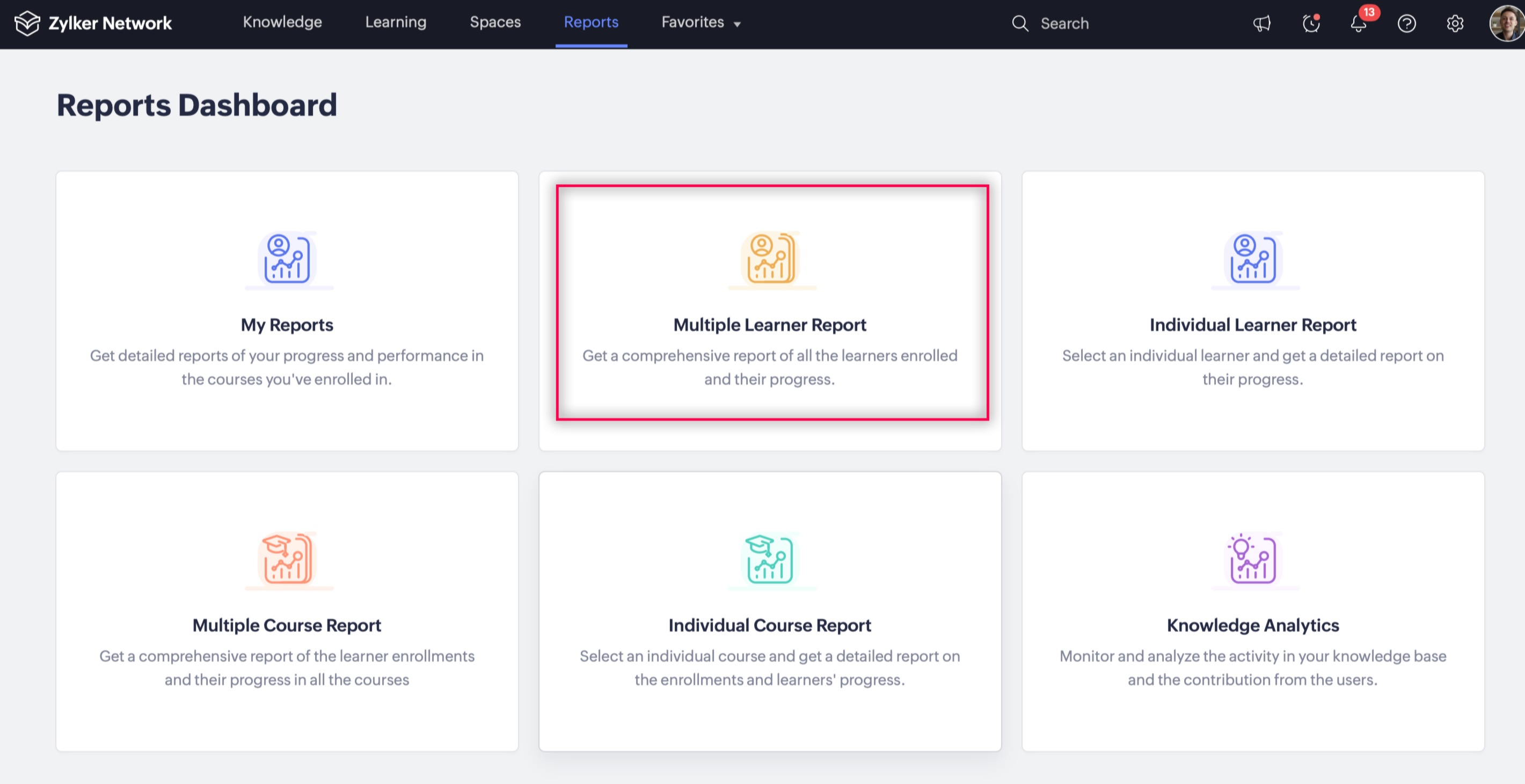
Task: Open notifications bell with 13 badge
Action: click(1359, 24)
